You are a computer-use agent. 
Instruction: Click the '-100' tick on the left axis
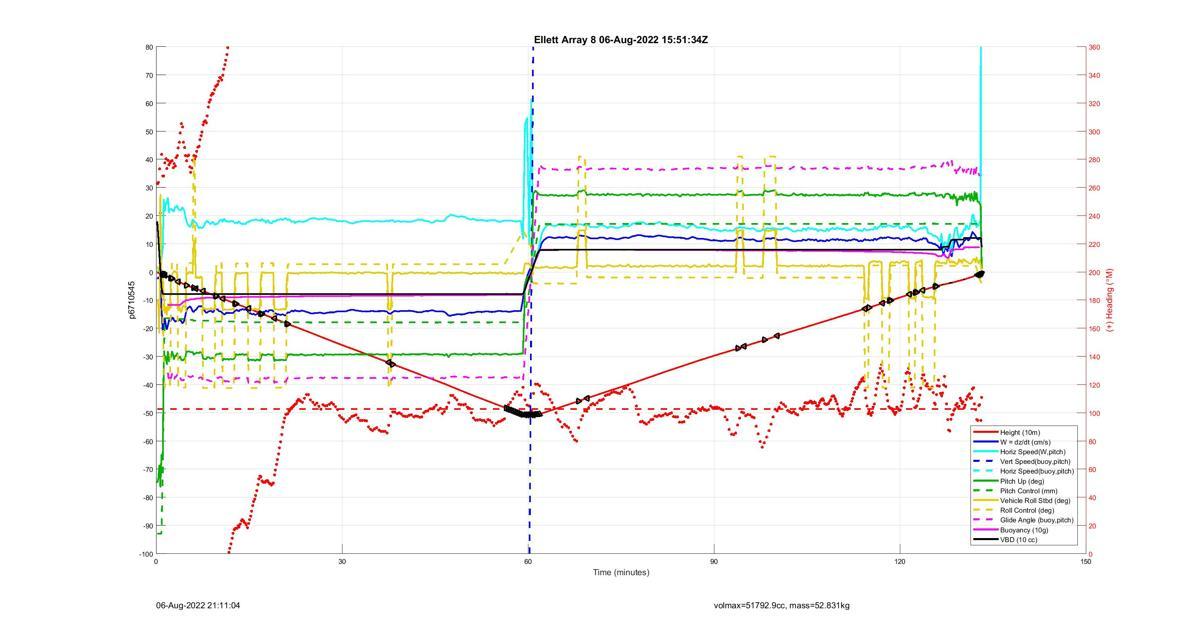(146, 554)
